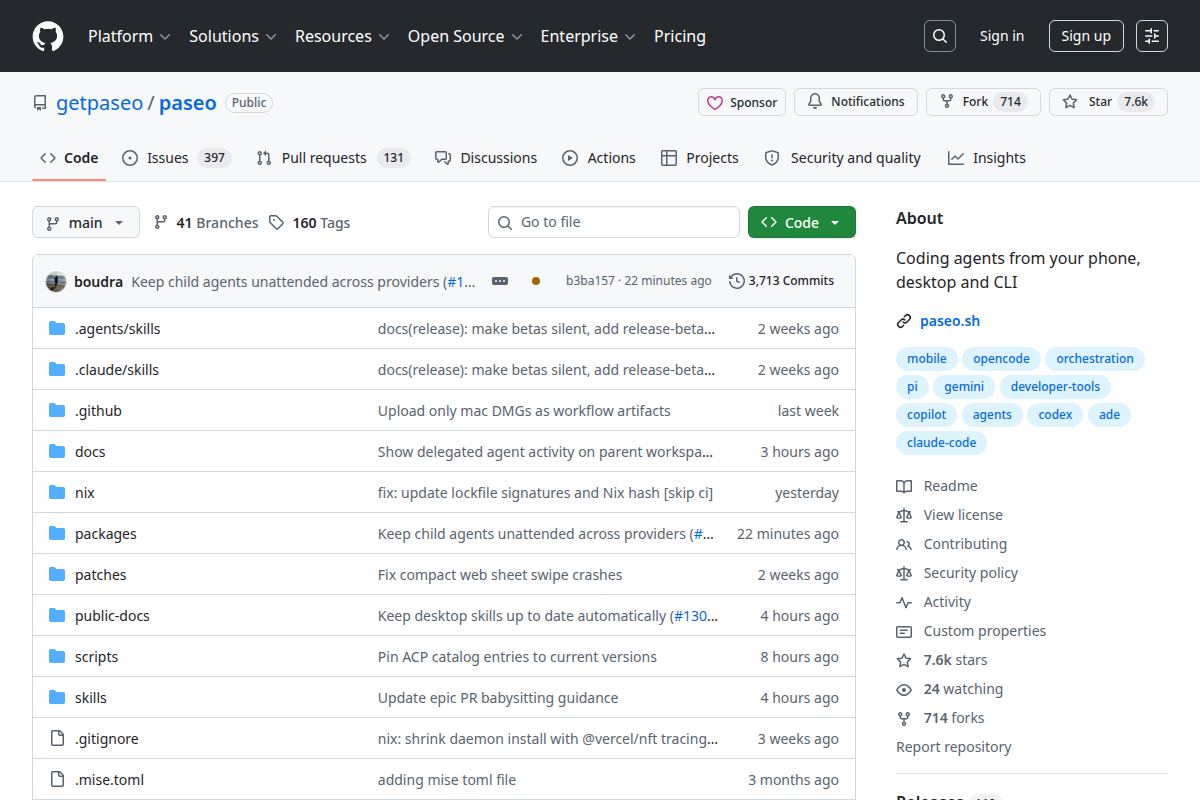Click the Readme book icon
1200x800 pixels.
coord(904,486)
